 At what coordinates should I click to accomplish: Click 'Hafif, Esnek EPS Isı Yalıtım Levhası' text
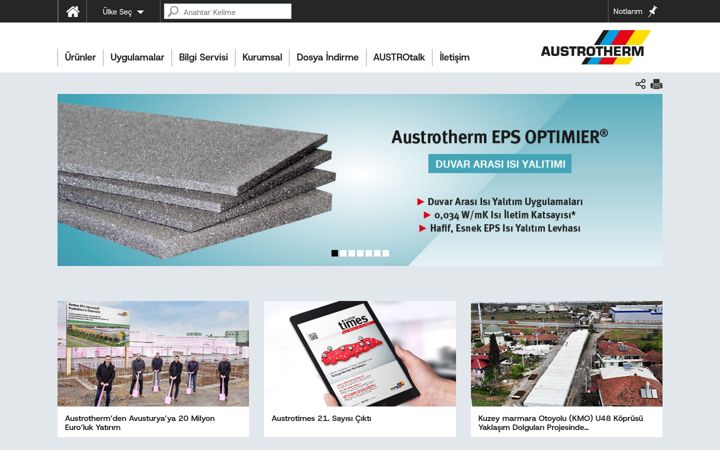tap(505, 228)
